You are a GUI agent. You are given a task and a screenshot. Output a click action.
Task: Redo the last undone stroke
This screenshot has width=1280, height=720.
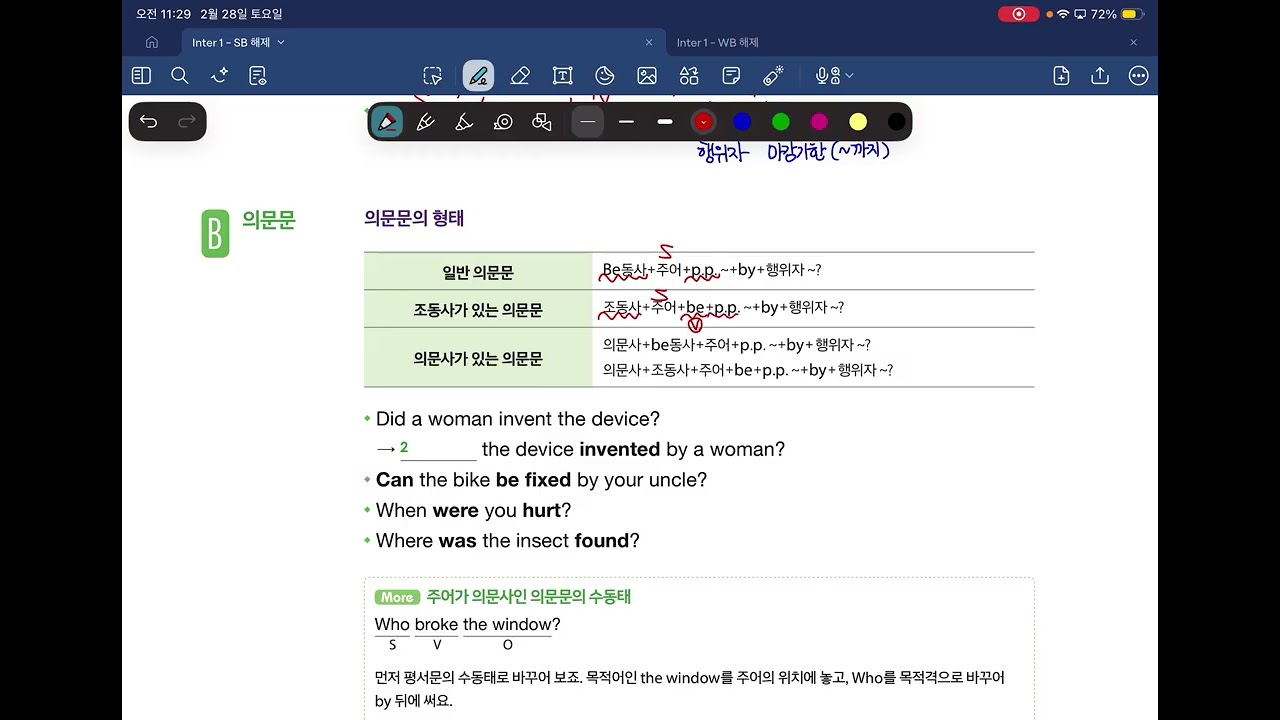point(186,122)
